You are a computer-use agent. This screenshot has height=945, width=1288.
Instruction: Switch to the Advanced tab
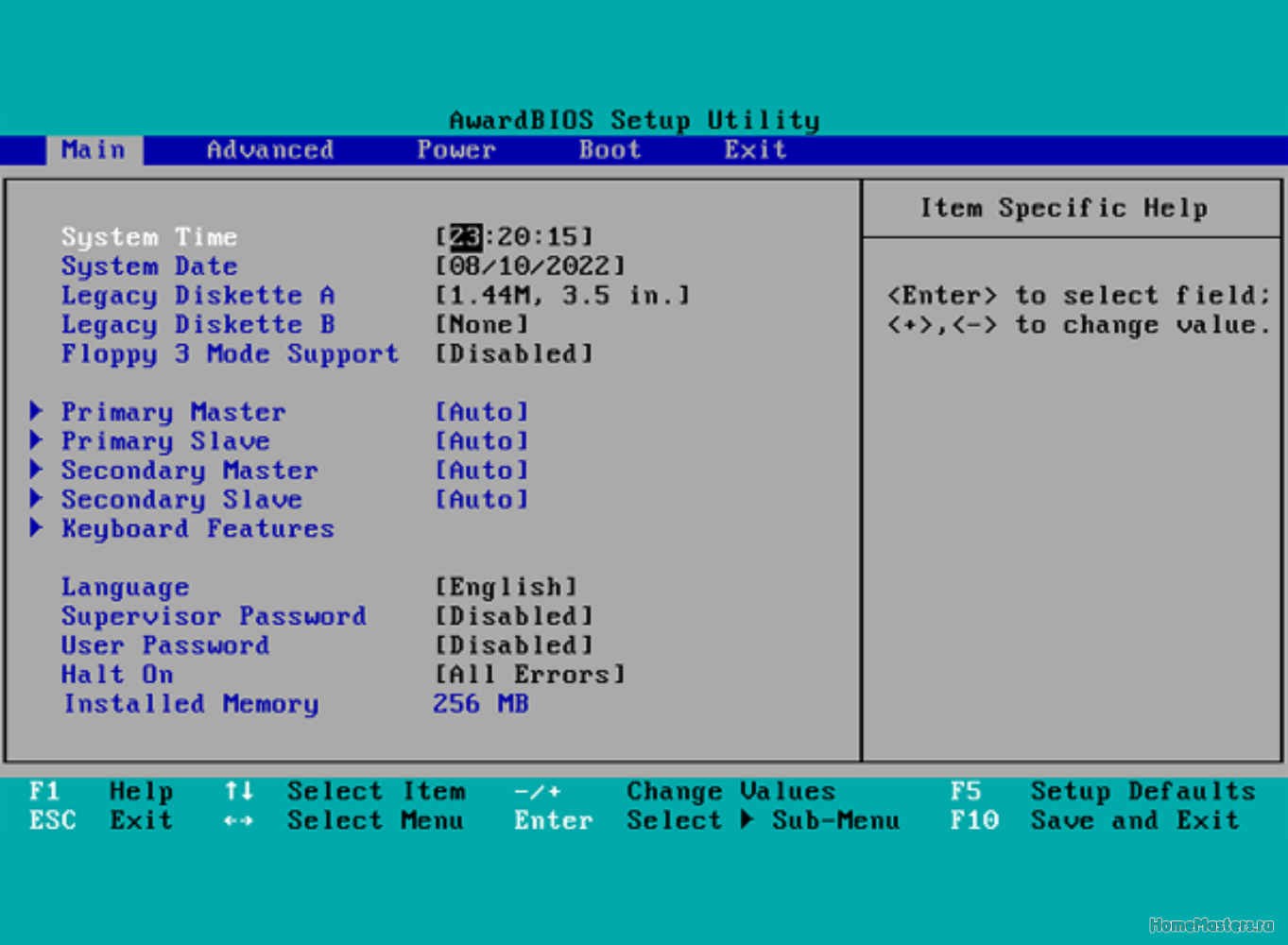269,150
